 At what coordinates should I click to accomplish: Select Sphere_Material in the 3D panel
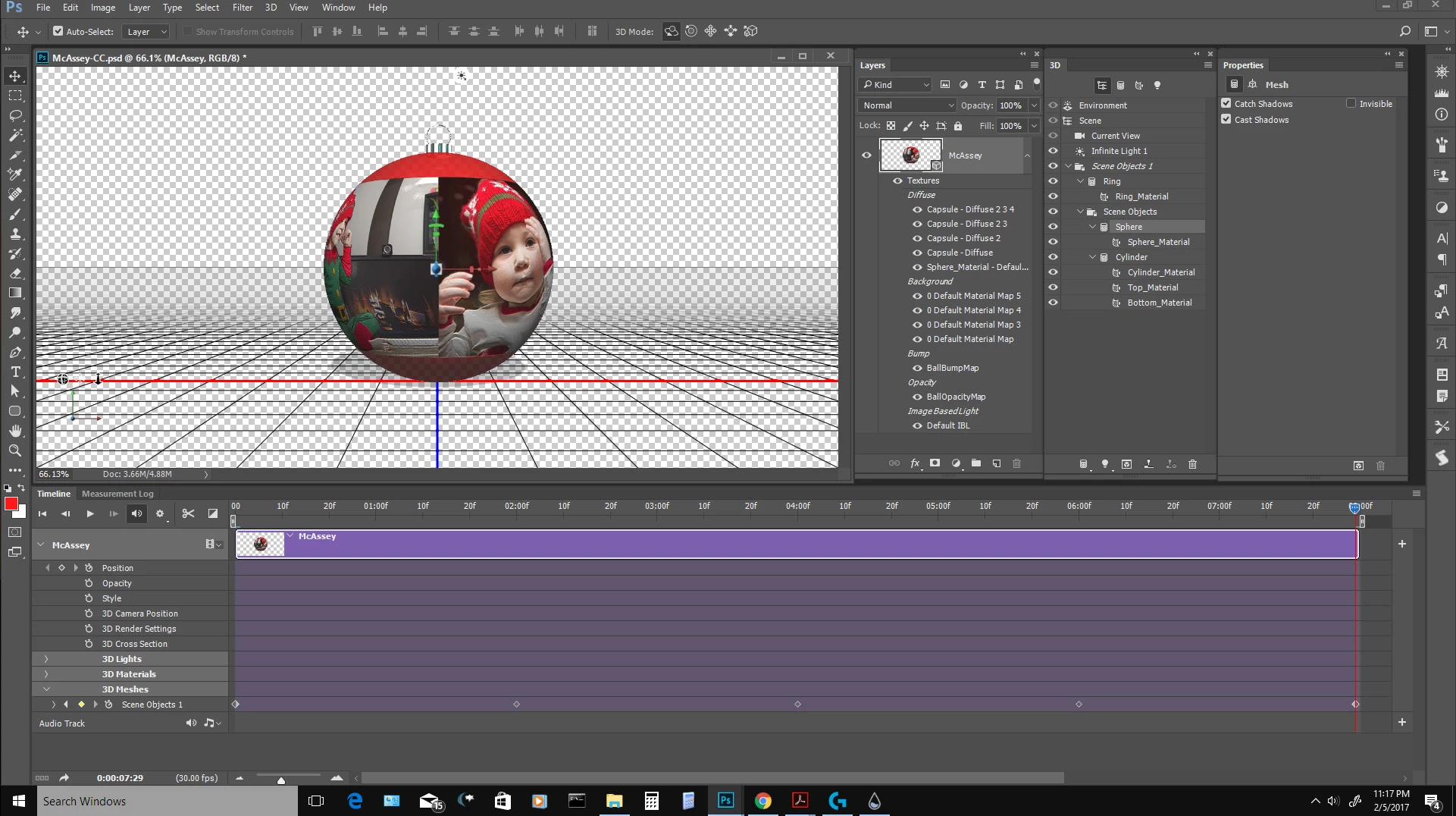[1158, 242]
